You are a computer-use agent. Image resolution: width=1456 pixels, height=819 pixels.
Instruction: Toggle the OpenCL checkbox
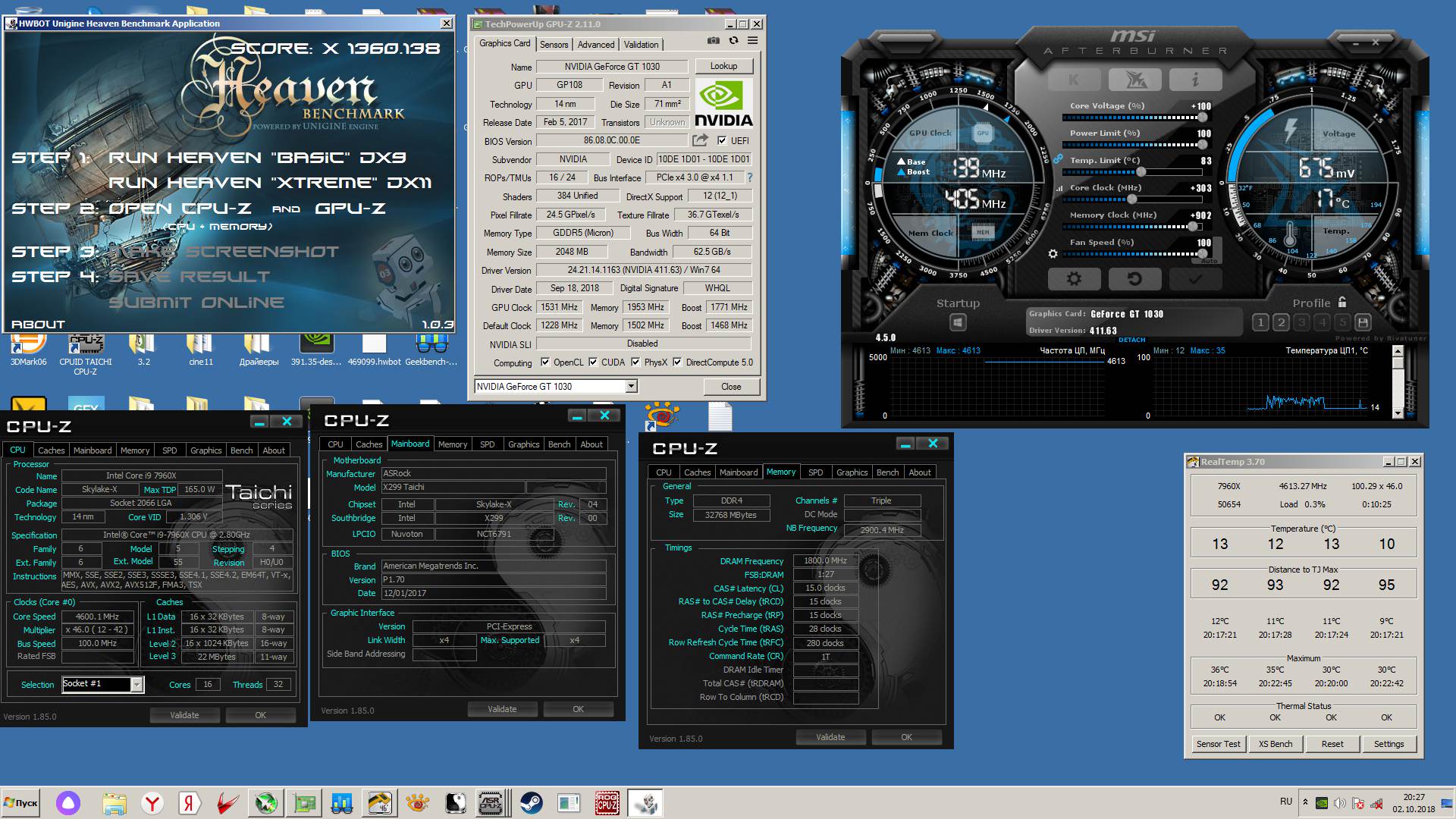click(x=544, y=362)
